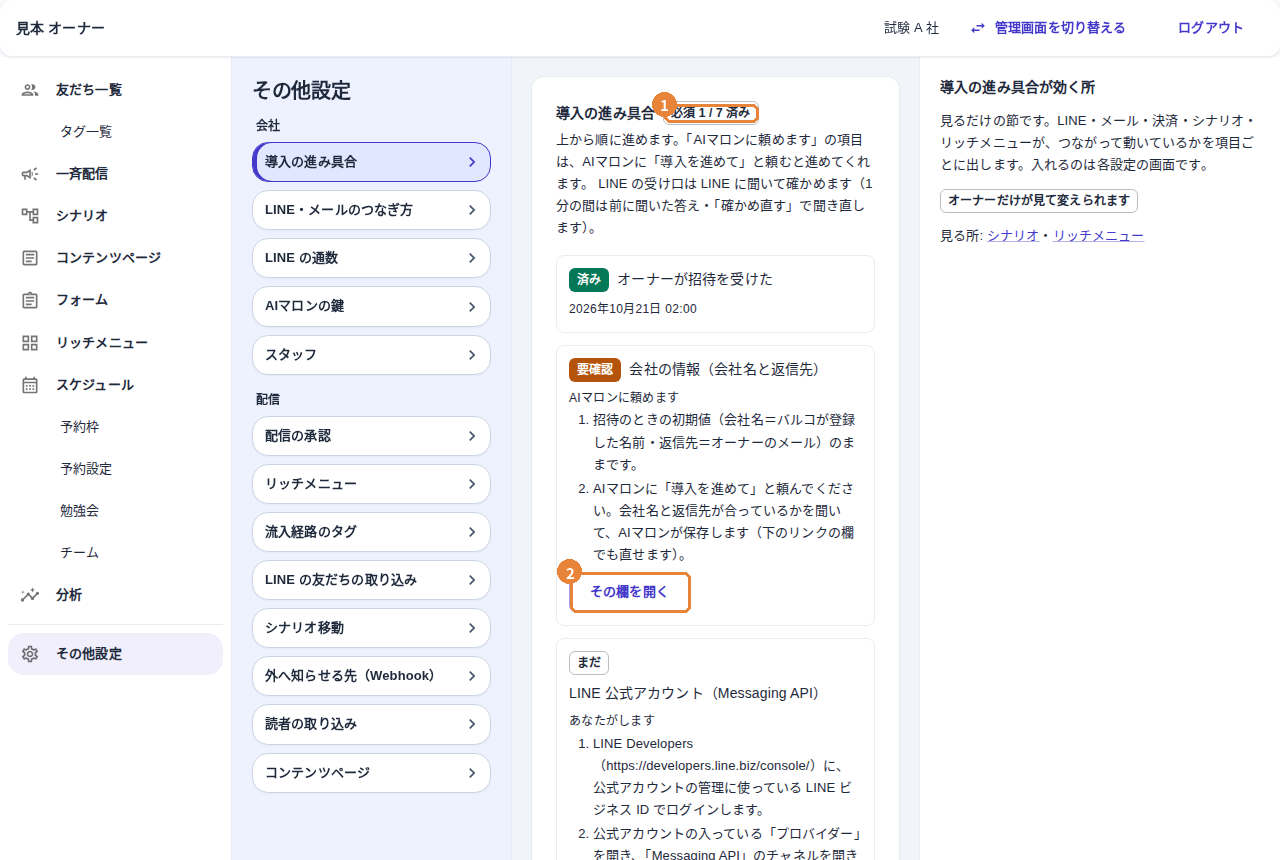Click その欄を開く link button

629,592
